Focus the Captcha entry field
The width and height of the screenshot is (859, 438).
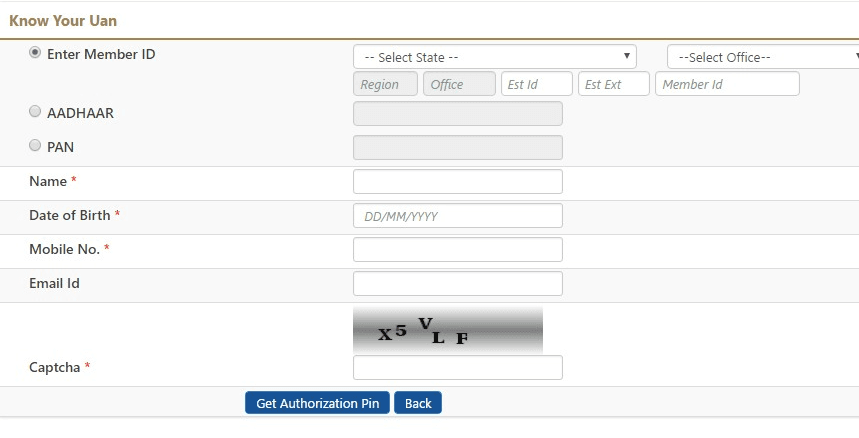(x=458, y=367)
